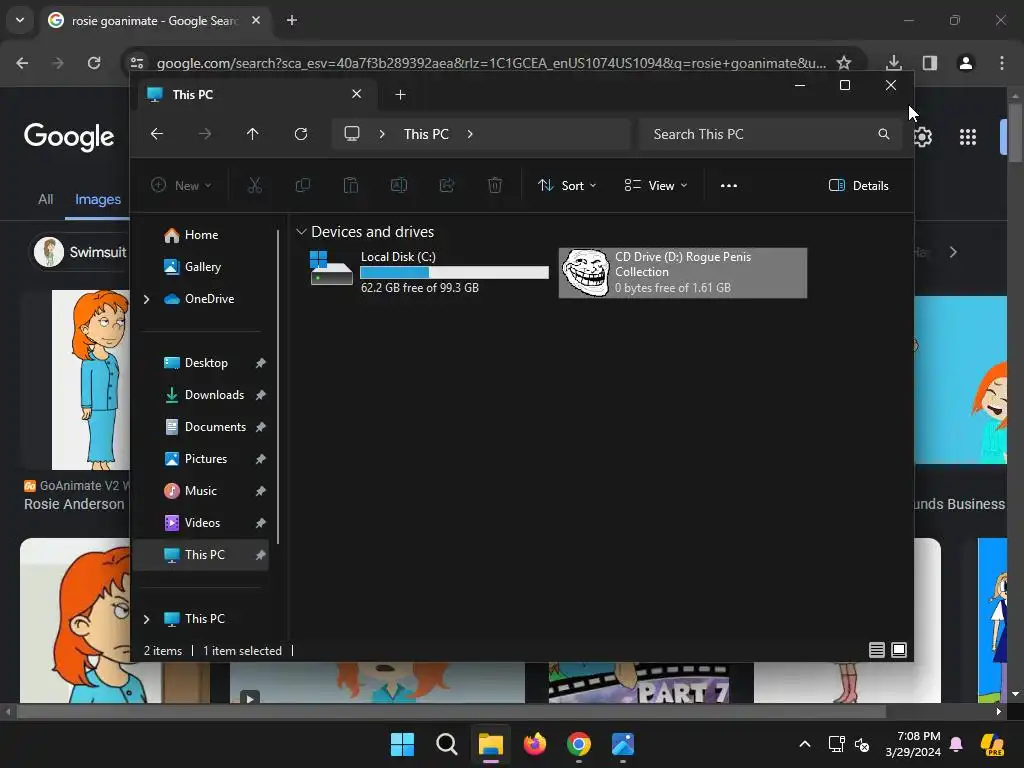The height and width of the screenshot is (768, 1024).
Task: Click the Copy icon in File Explorer toolbar
Action: pos(302,185)
